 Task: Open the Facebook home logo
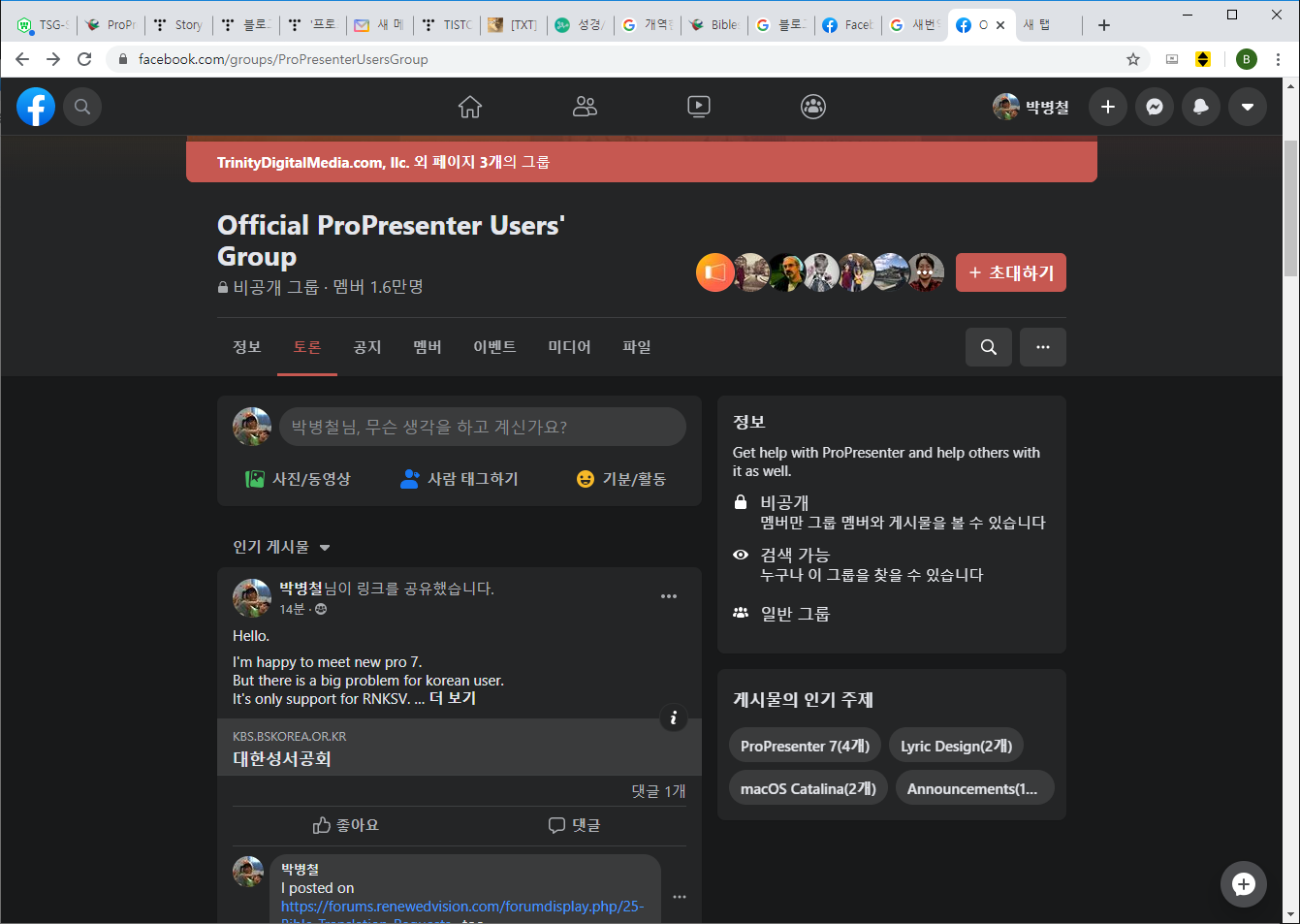pyautogui.click(x=36, y=107)
